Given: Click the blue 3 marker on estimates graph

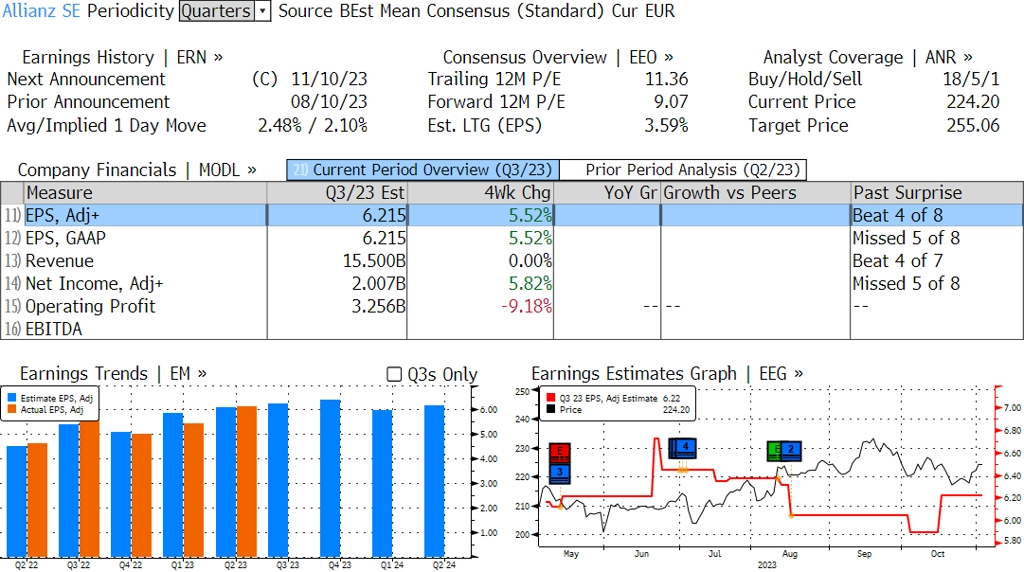Looking at the screenshot, I should point(560,473).
